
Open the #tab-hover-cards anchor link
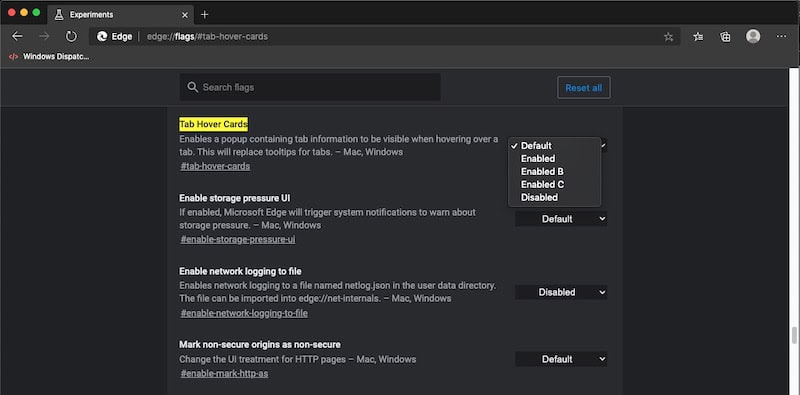(215, 166)
